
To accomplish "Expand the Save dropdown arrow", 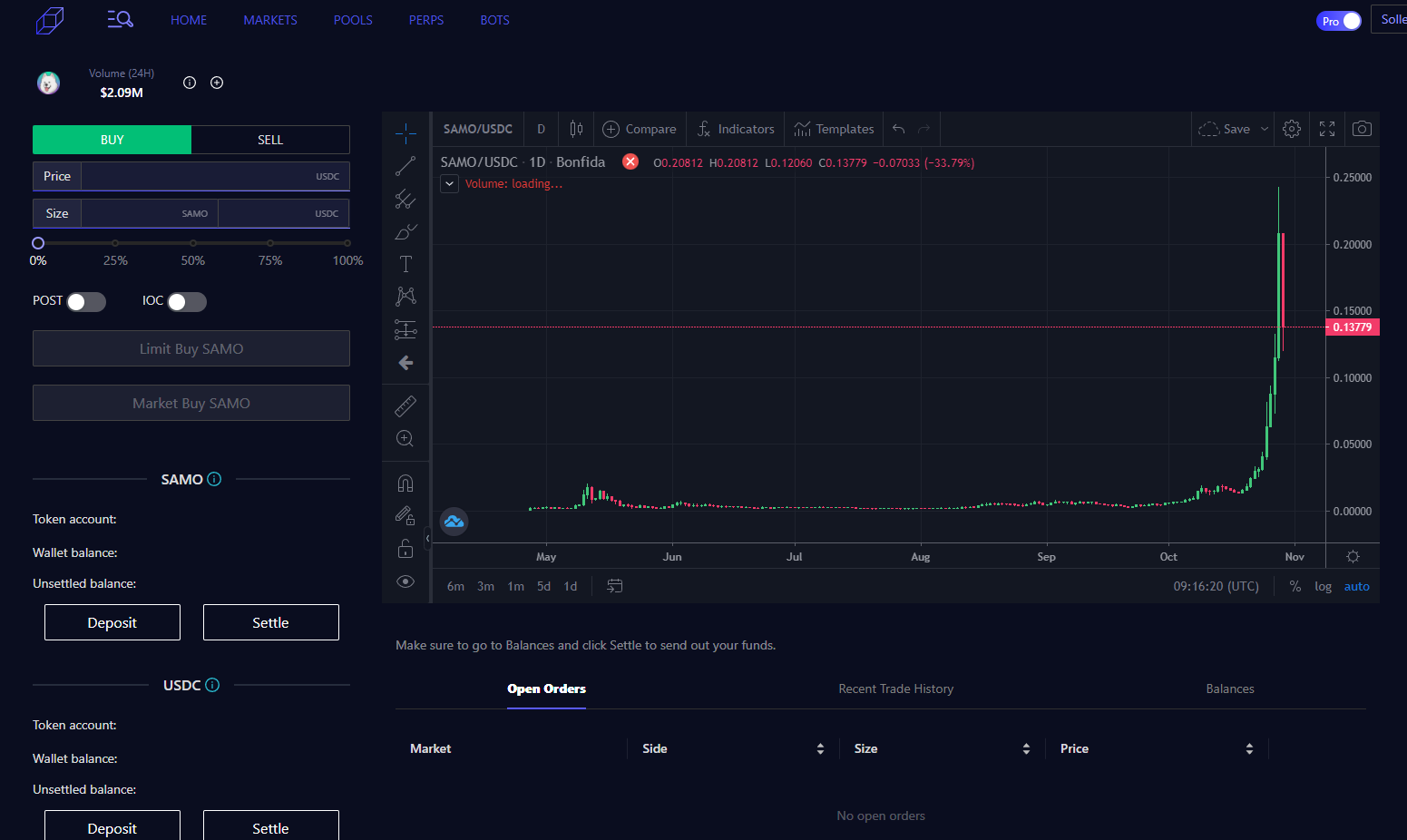I will point(1265,129).
